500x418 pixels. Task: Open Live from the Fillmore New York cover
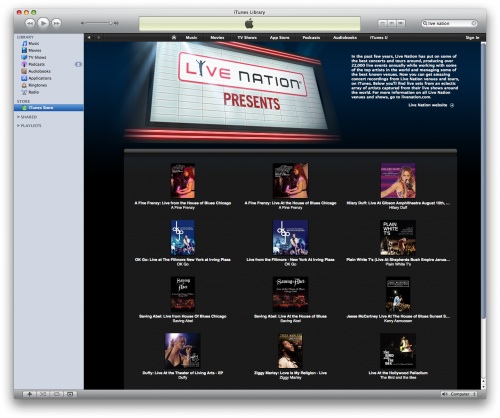pyautogui.click(x=290, y=237)
